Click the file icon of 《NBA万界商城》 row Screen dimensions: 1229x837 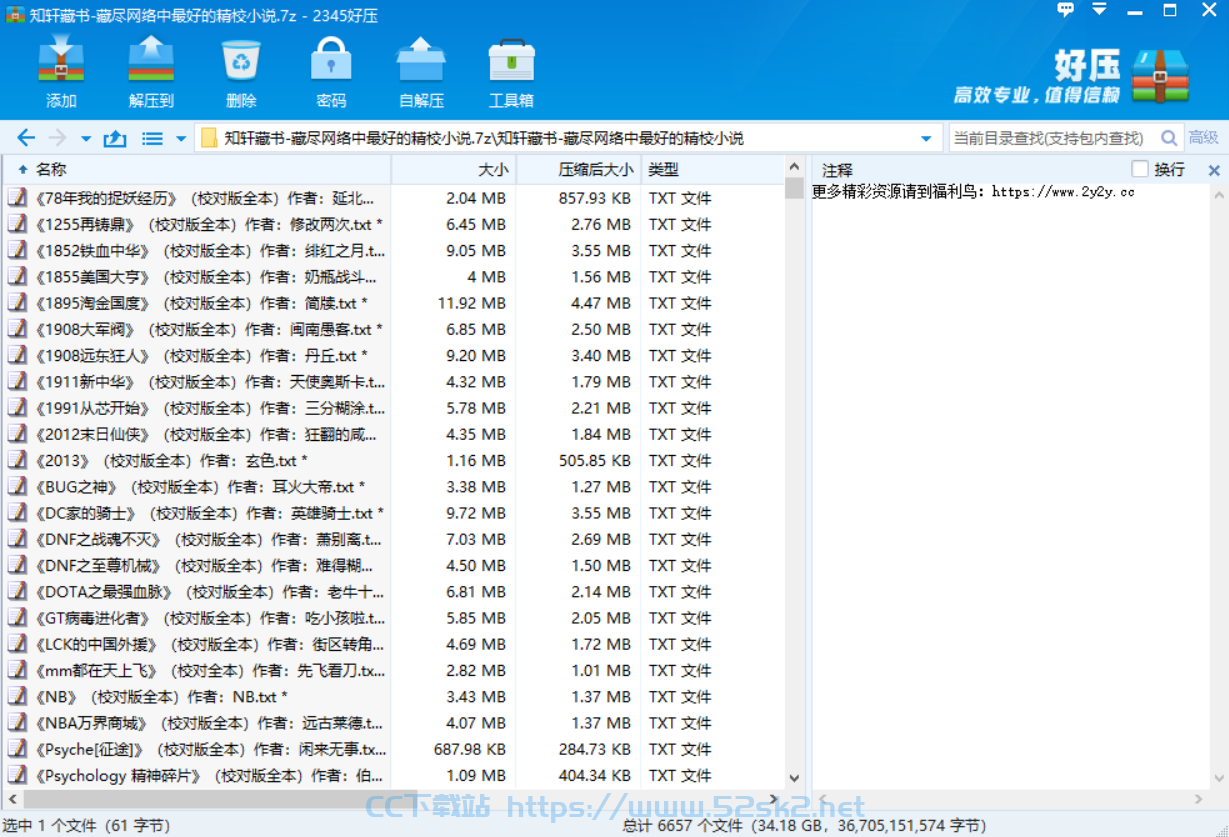point(17,723)
